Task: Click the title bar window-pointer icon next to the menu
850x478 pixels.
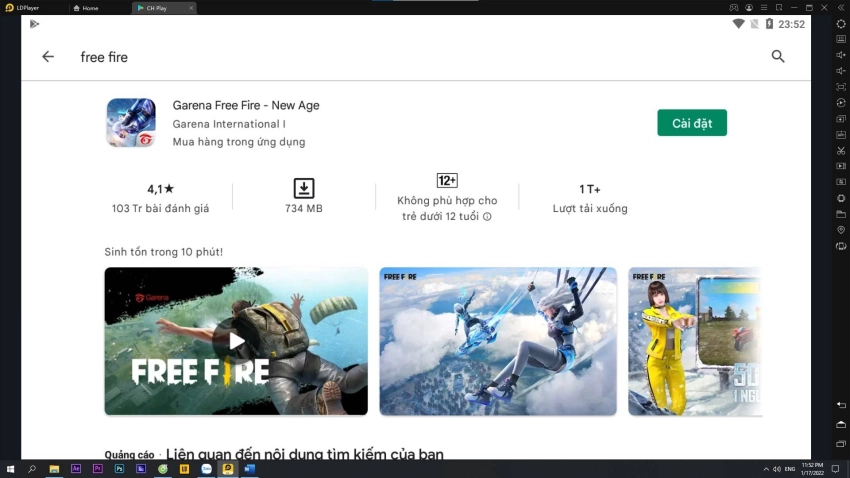Action: (779, 8)
